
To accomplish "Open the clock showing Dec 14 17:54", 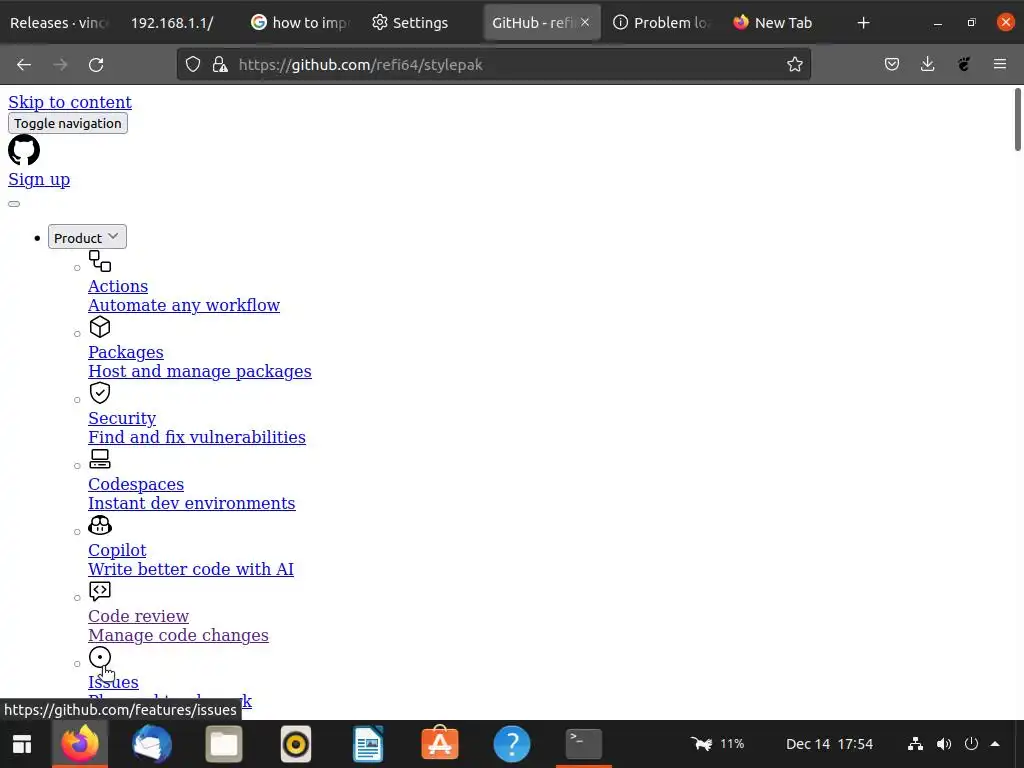I will (829, 744).
